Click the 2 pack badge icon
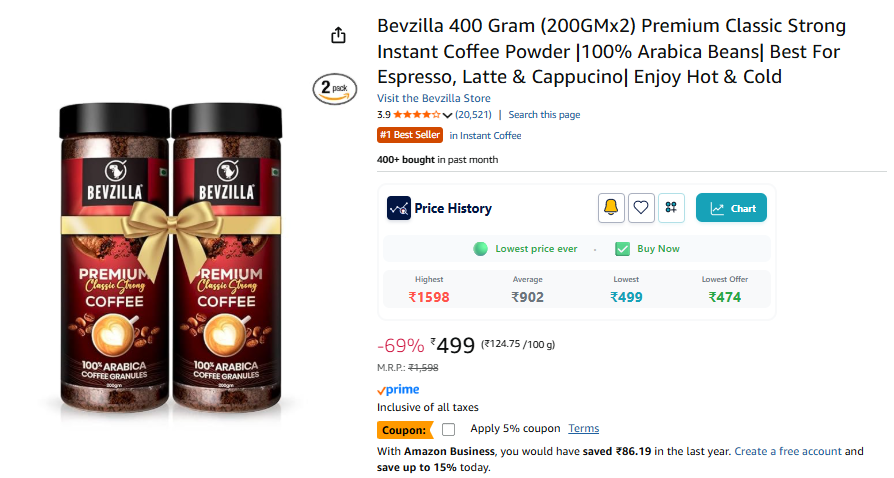 pyautogui.click(x=335, y=89)
